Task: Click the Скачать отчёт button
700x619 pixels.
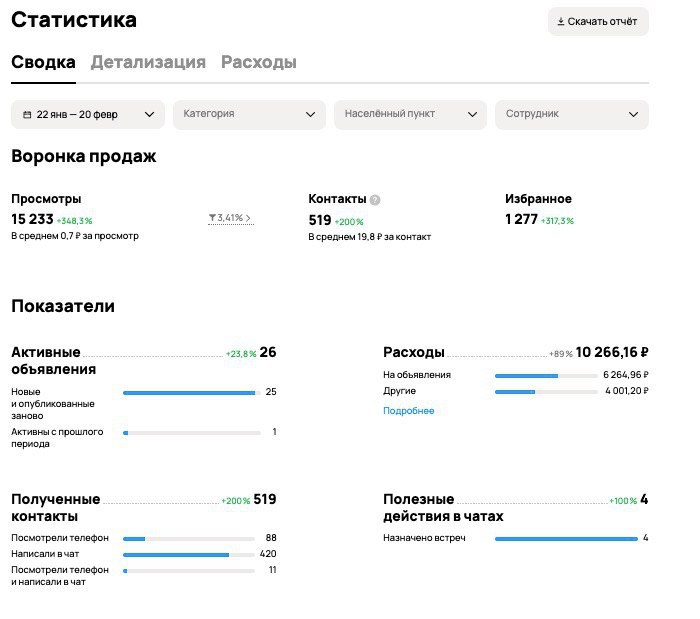Action: point(598,21)
